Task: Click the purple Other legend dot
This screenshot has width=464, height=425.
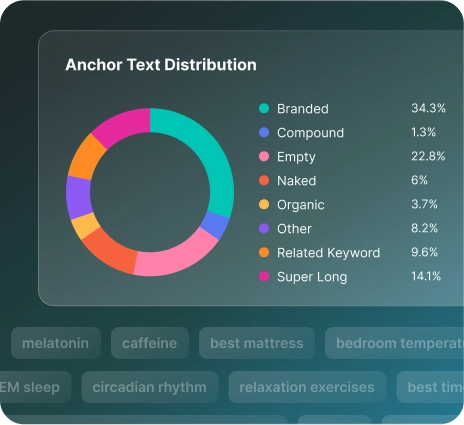Action: coord(264,228)
